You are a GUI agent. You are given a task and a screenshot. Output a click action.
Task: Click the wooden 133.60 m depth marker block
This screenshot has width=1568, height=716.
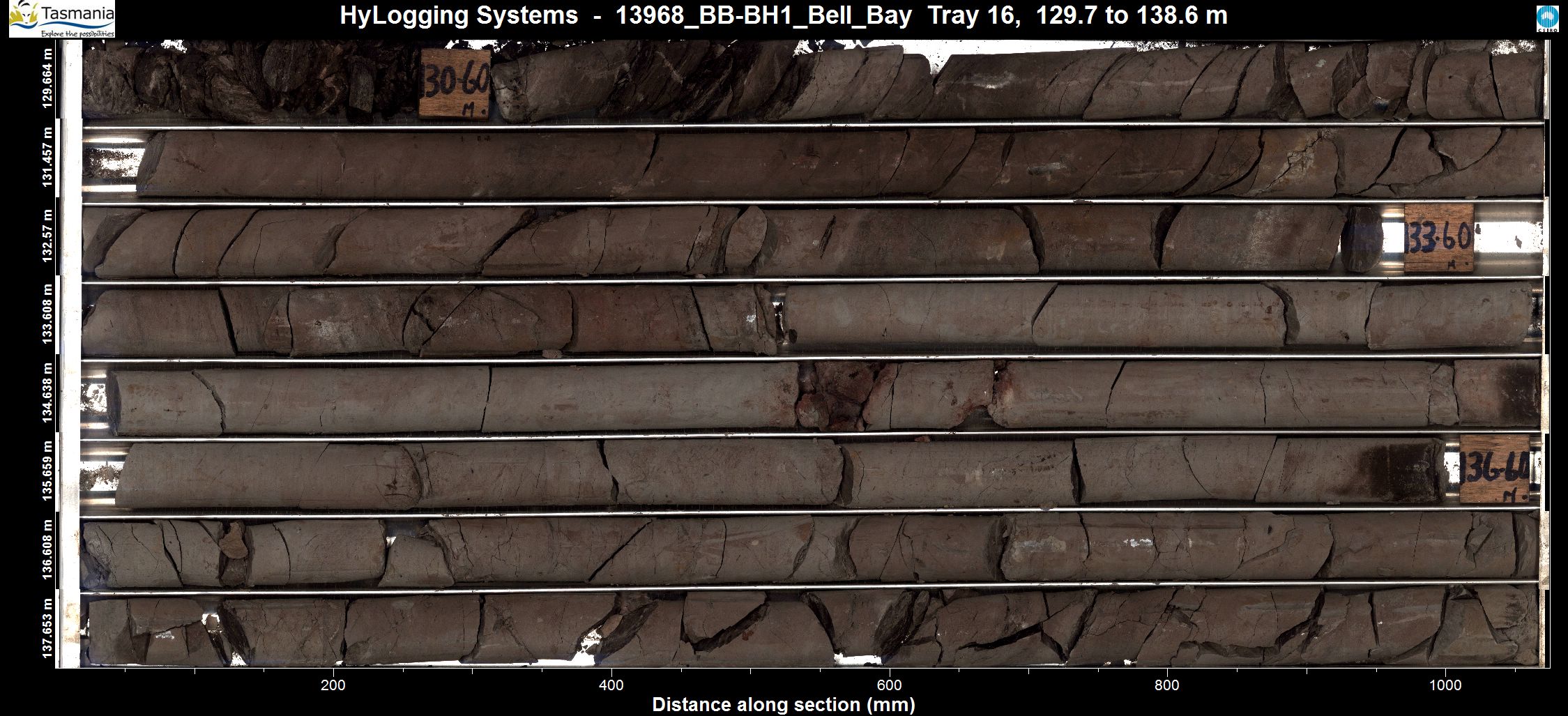[1439, 238]
